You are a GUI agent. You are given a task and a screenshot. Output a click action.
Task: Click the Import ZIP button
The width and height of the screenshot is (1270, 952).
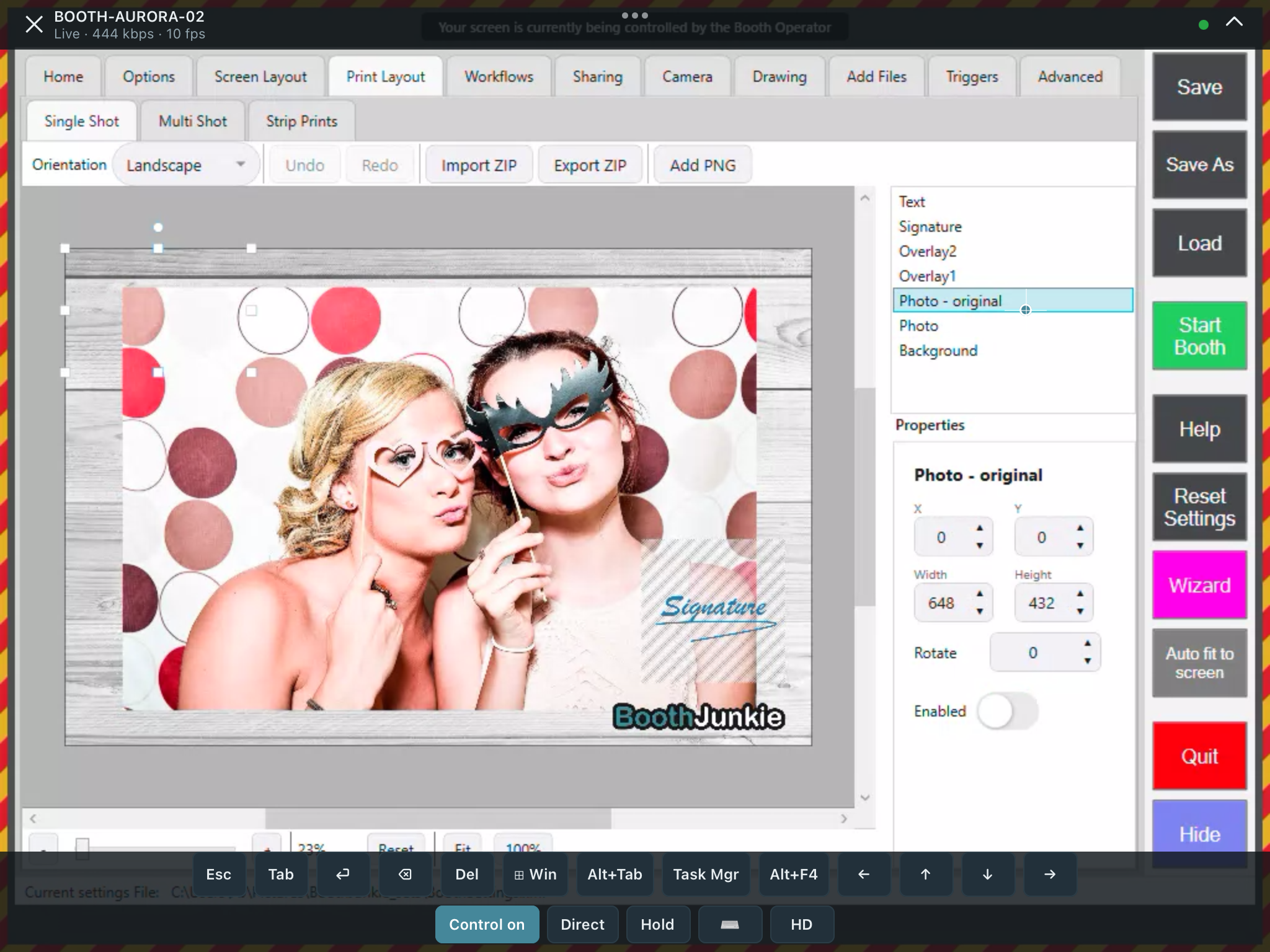[479, 165]
